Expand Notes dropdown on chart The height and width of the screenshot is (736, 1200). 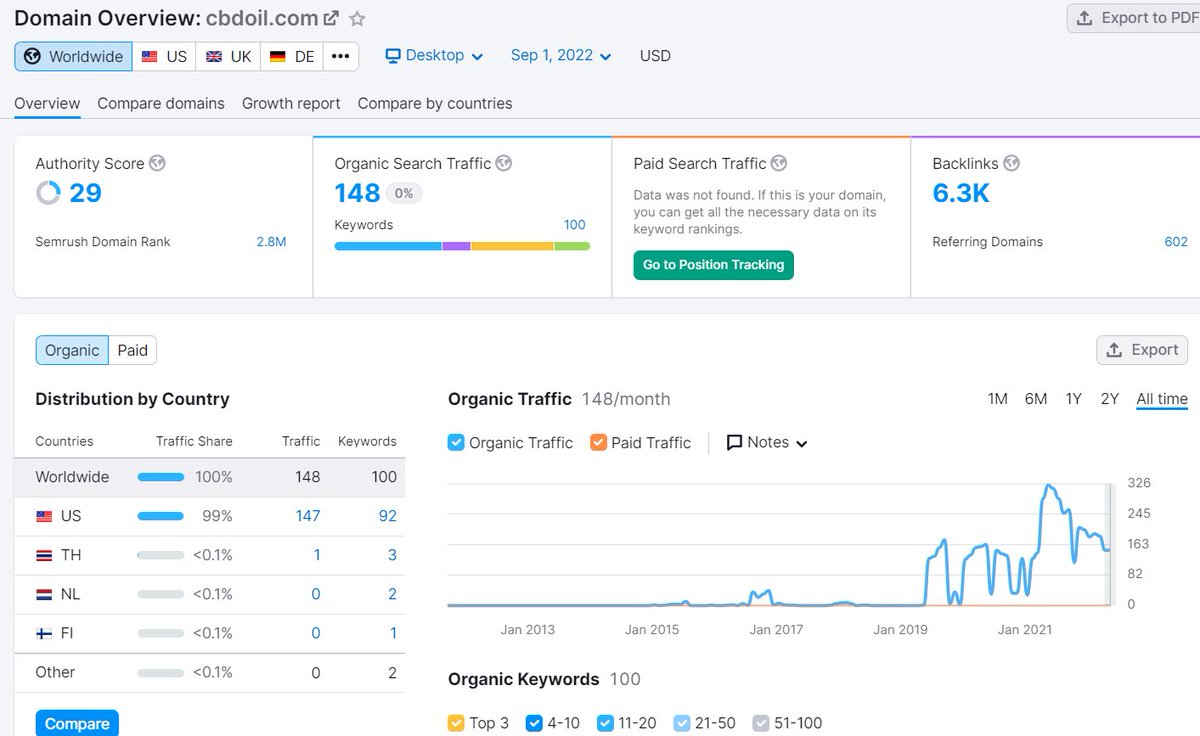(x=767, y=442)
